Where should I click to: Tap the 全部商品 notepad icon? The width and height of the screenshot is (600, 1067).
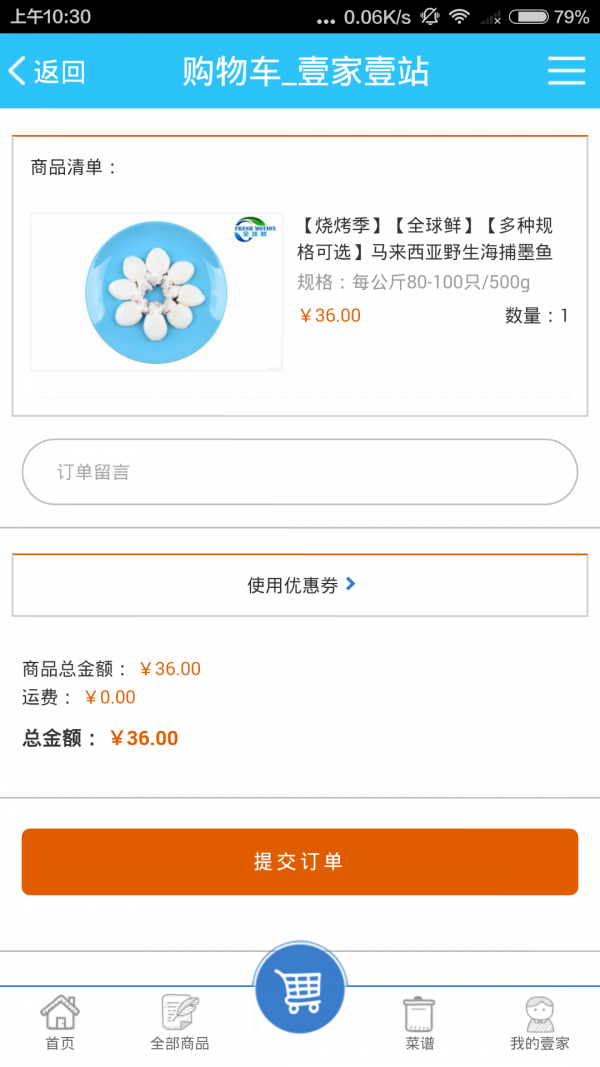[x=180, y=1012]
